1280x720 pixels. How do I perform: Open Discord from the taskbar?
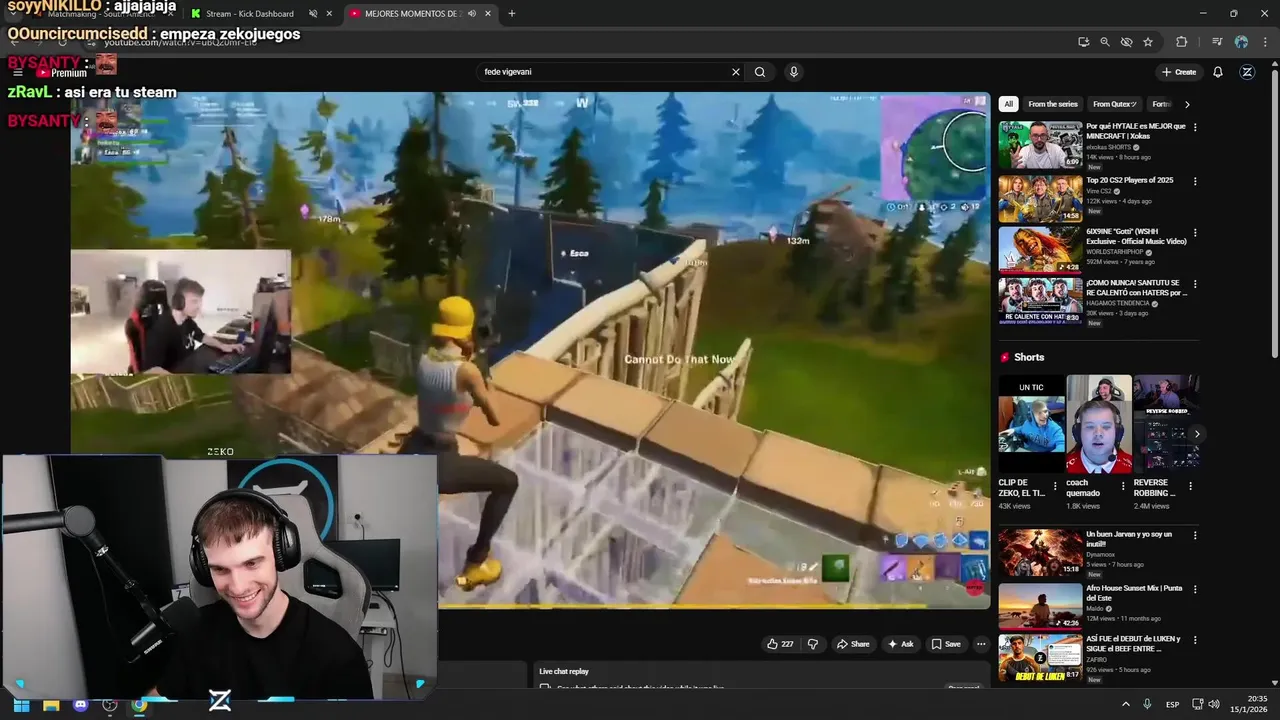coord(81,705)
